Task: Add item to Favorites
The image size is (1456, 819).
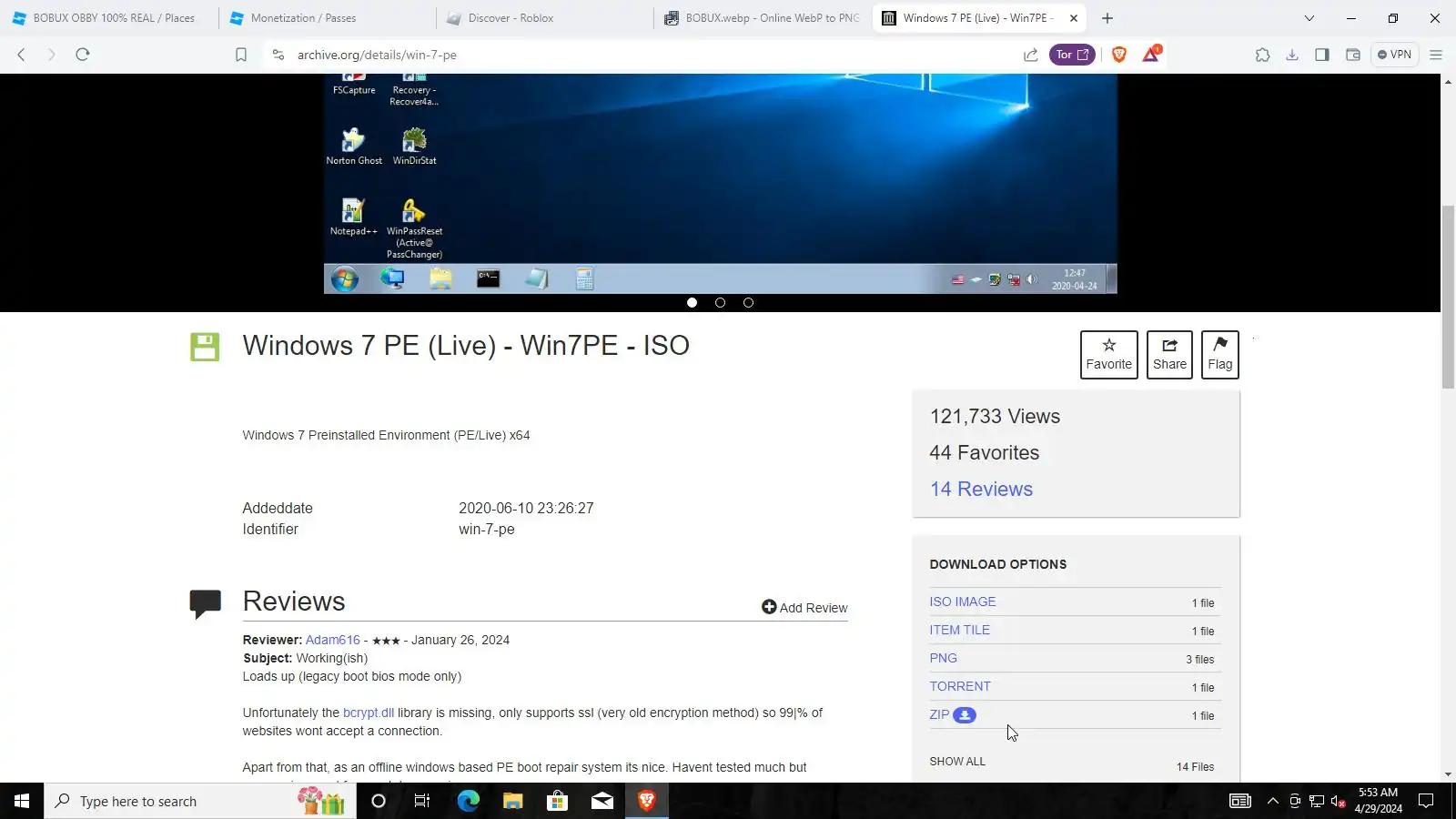Action: [x=1109, y=355]
